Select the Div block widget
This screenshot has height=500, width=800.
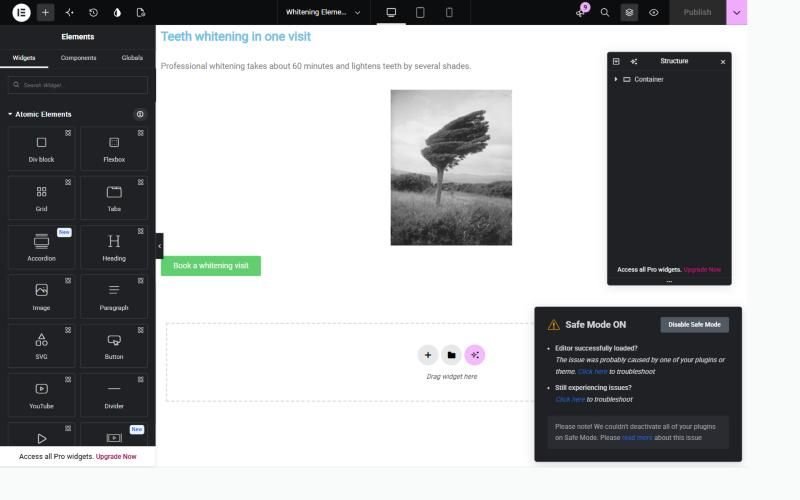point(41,148)
